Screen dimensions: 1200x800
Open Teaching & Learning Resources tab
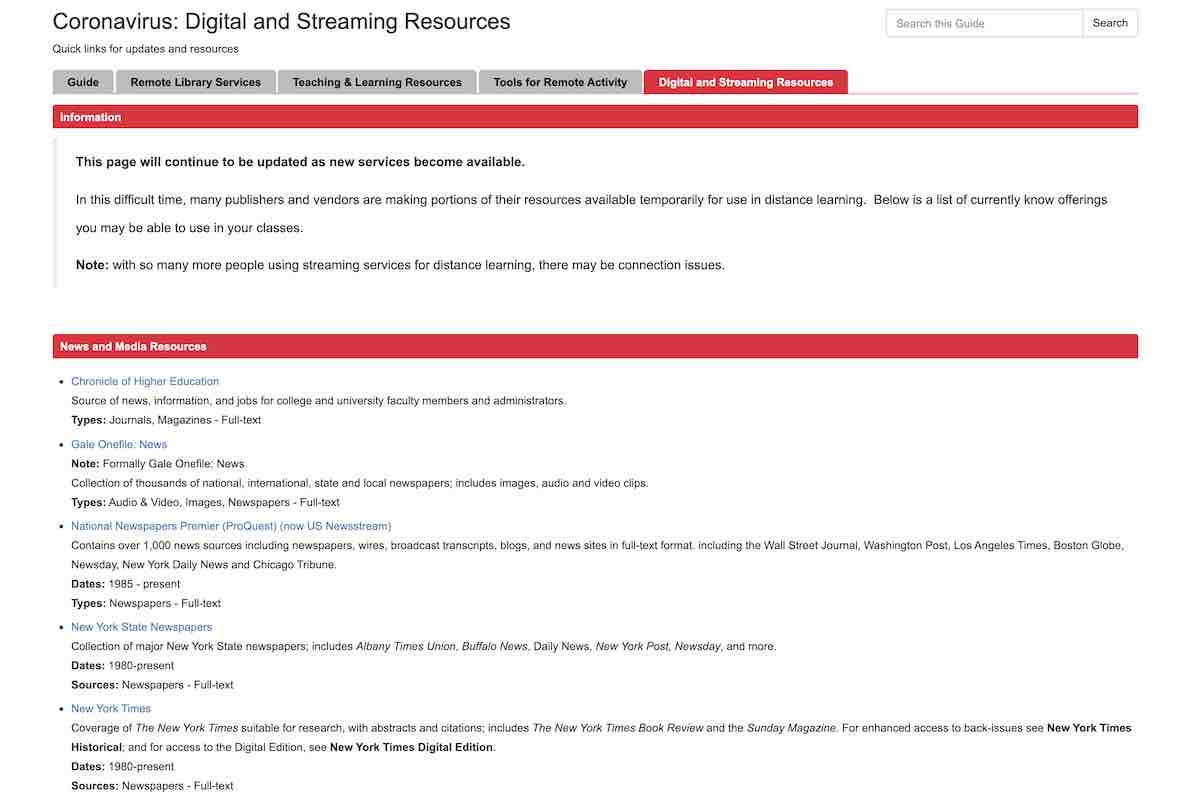pyautogui.click(x=377, y=82)
